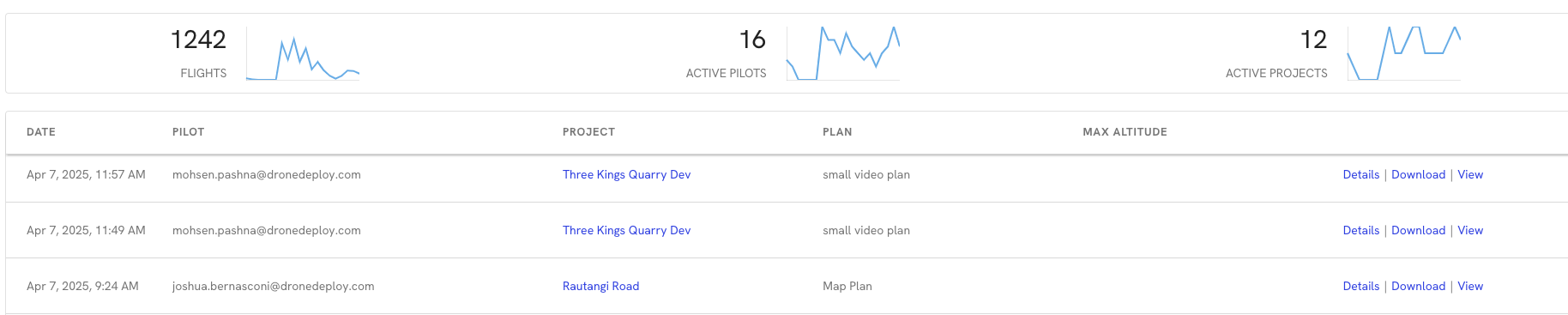
Task: View the 11:57 AM flight
Action: coord(1470,174)
